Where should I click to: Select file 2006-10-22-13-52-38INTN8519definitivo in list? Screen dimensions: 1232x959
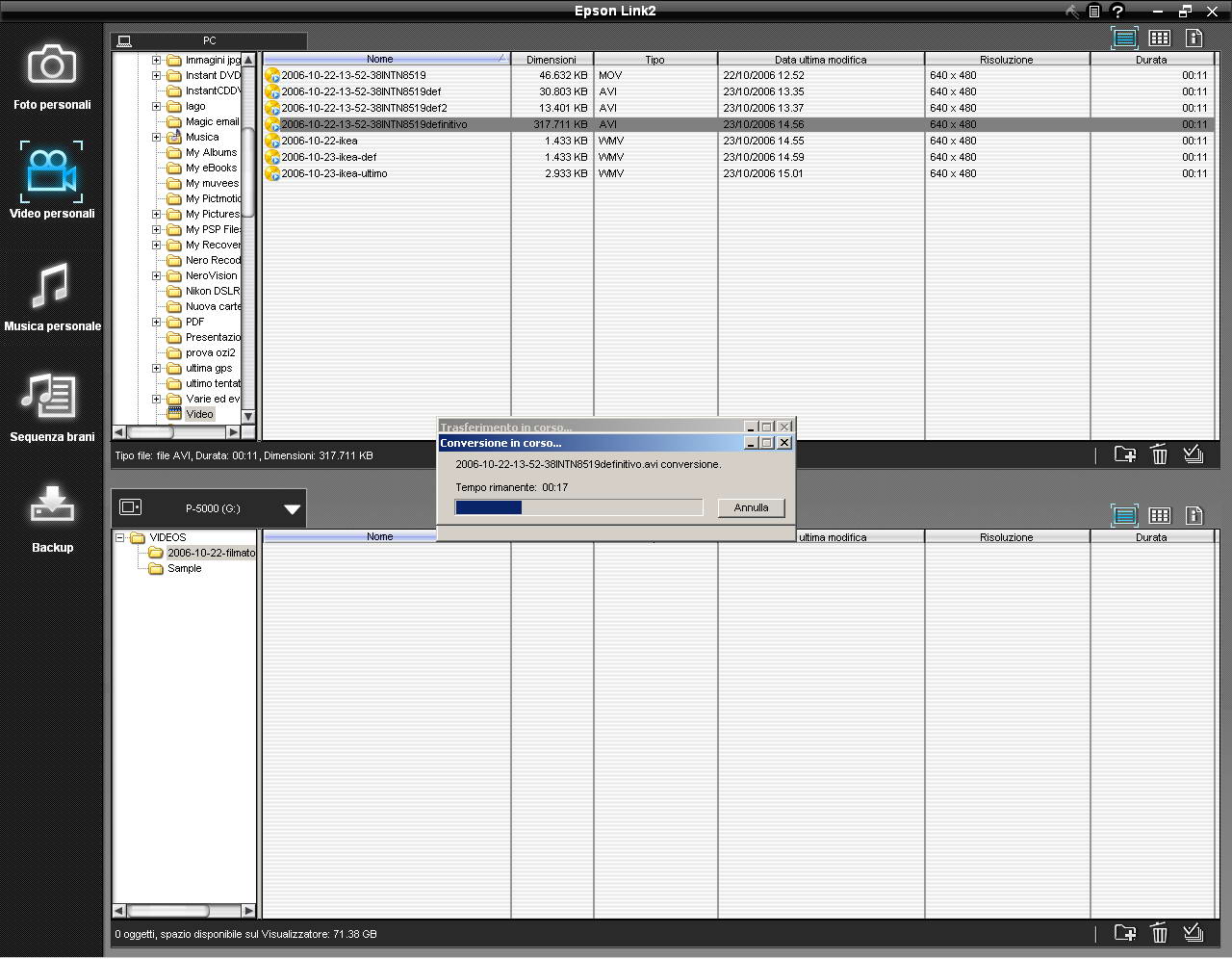[x=373, y=124]
